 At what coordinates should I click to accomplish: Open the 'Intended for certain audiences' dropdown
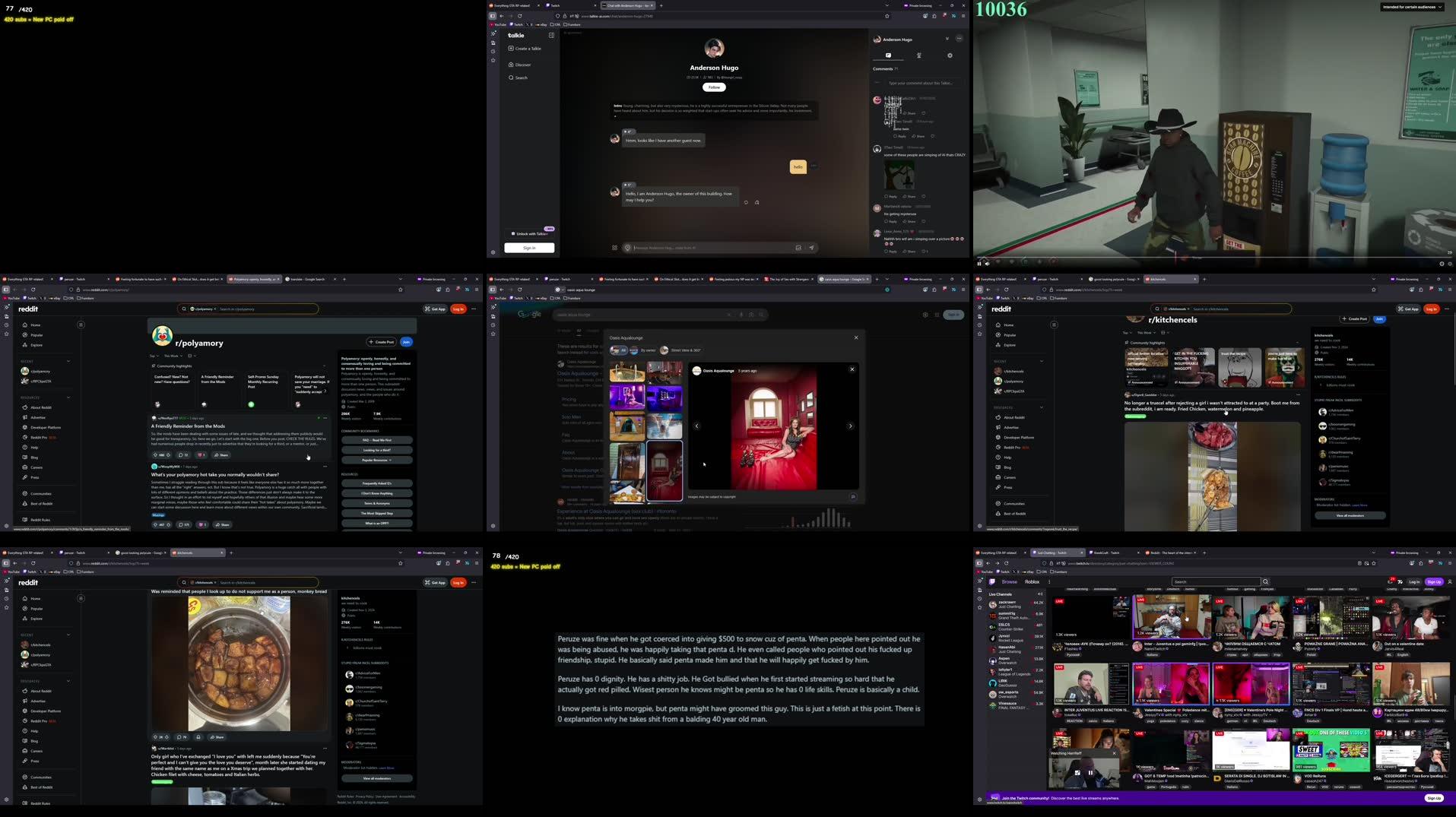[1410, 7]
